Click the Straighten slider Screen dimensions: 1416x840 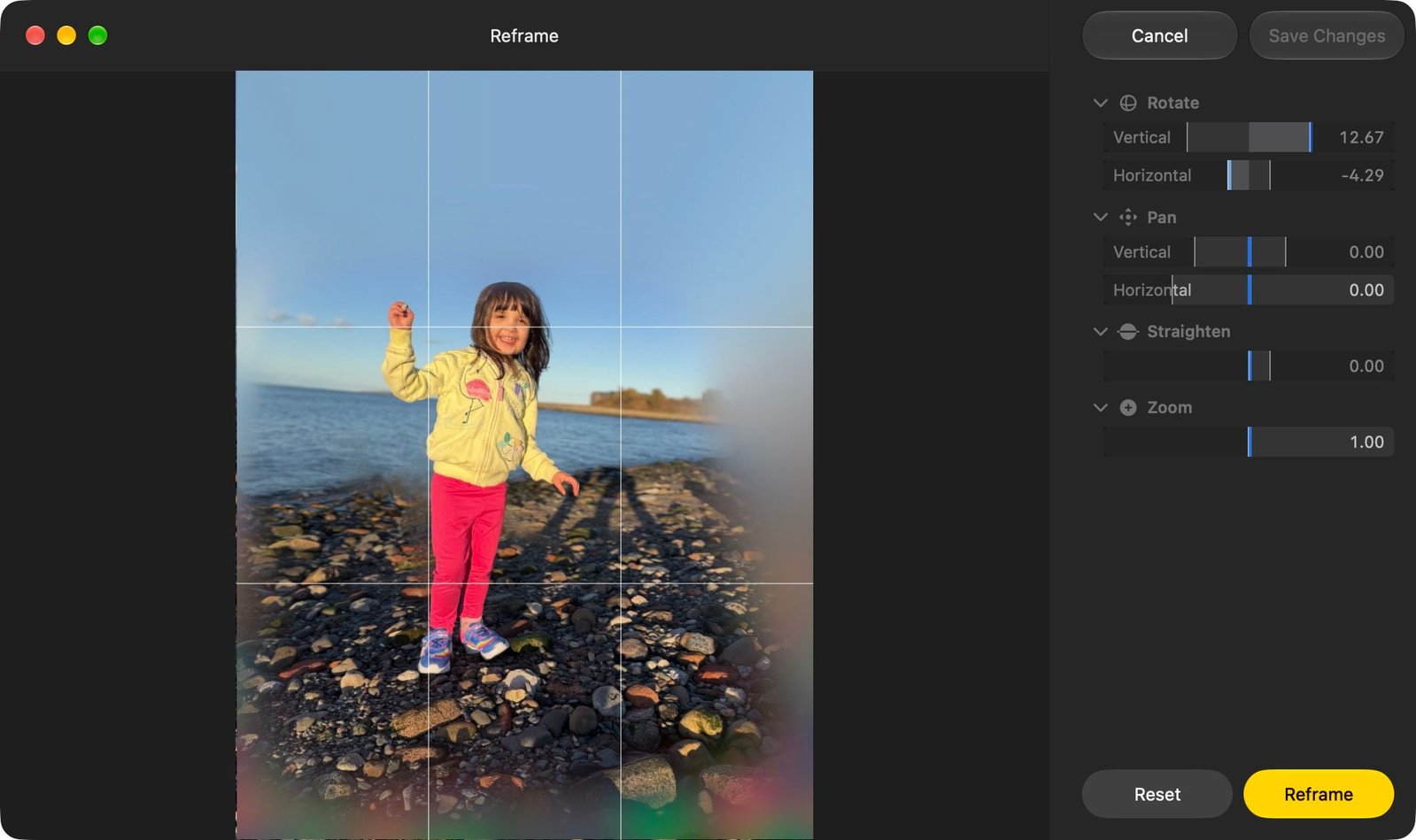tap(1249, 366)
